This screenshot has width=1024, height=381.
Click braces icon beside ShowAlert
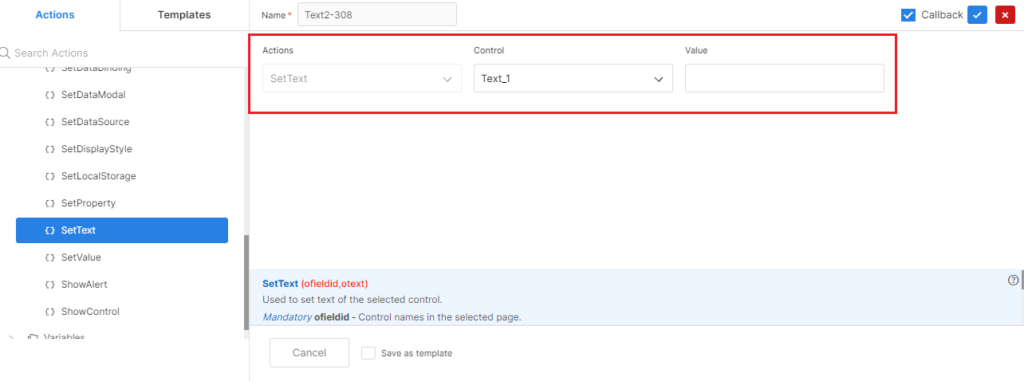pos(50,285)
